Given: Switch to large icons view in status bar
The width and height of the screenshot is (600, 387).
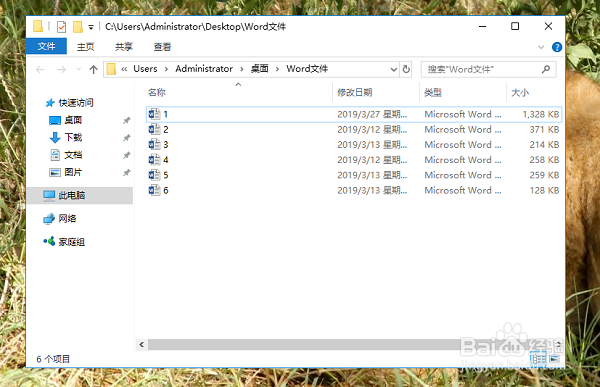Looking at the screenshot, I should (554, 359).
